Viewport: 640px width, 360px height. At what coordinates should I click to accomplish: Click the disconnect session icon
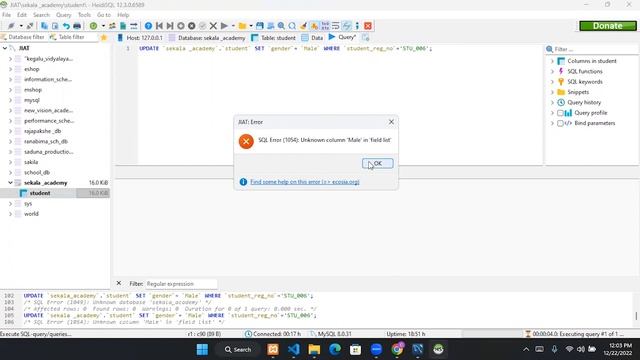[x=30, y=26]
